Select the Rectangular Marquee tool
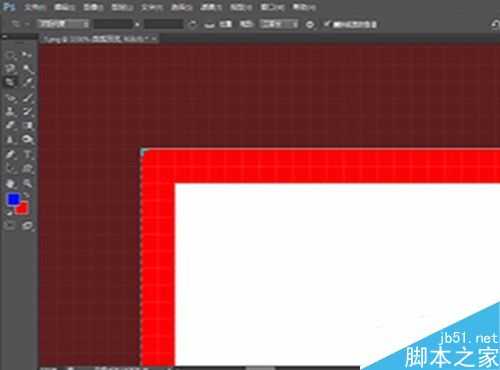 point(10,55)
